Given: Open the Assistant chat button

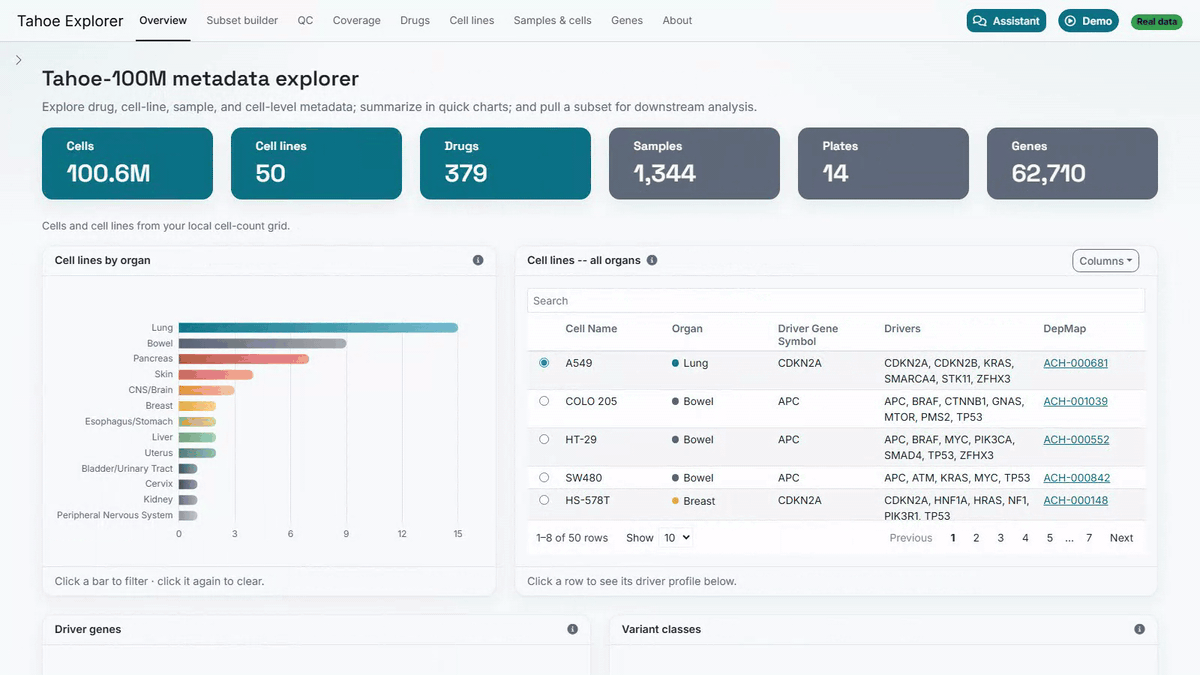Looking at the screenshot, I should coord(1006,21).
